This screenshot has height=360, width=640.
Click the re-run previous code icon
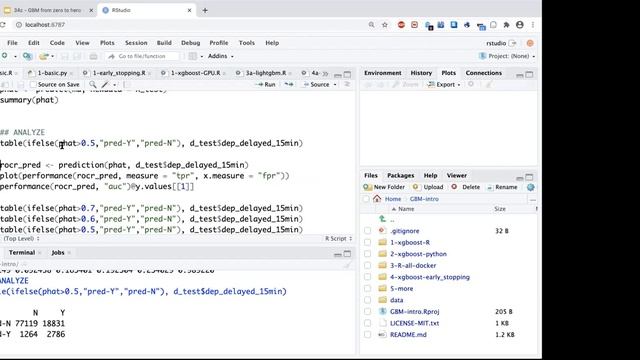point(289,84)
